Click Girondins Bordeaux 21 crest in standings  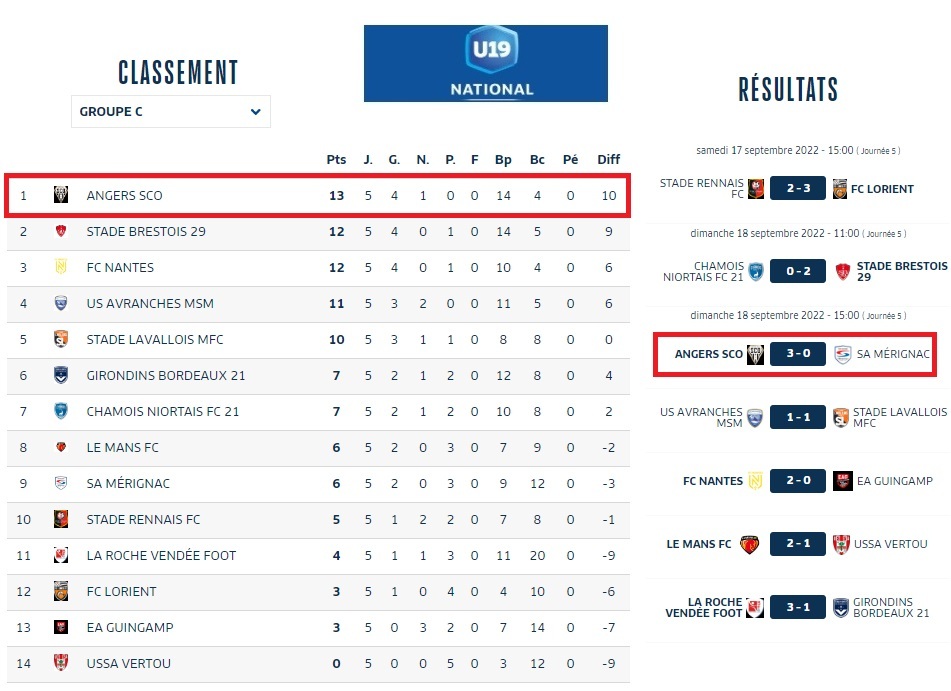click(61, 375)
